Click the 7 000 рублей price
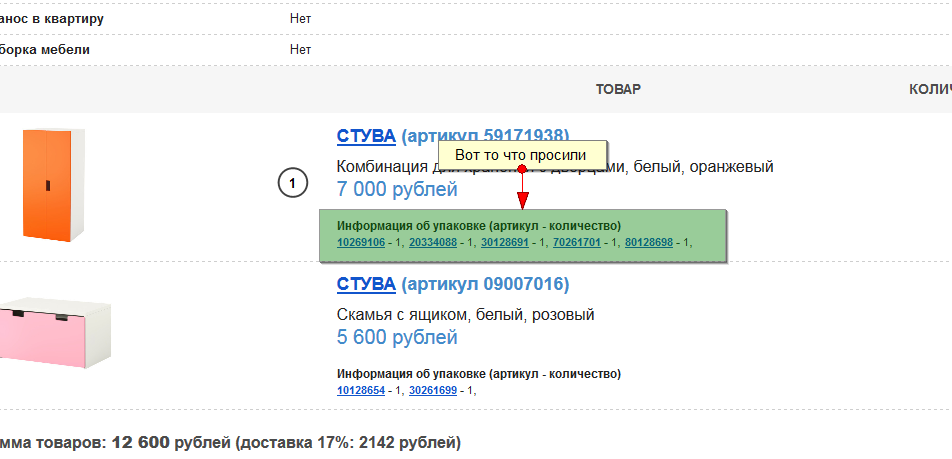 (397, 189)
